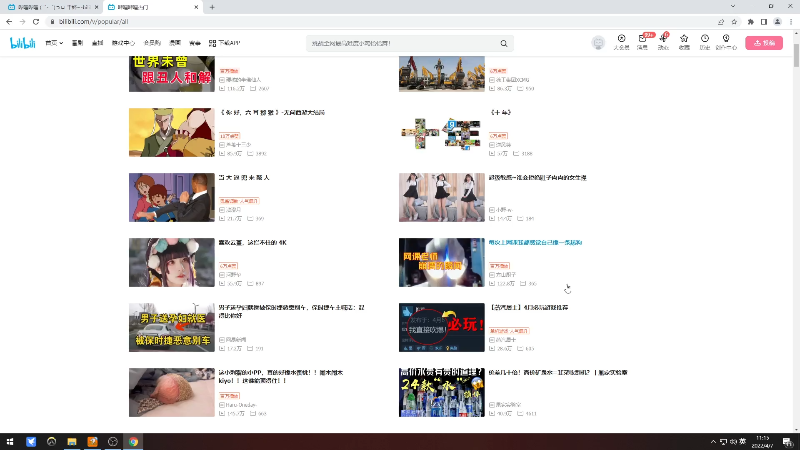Open the user avatar icon
The height and width of the screenshot is (450, 800).
click(x=598, y=43)
